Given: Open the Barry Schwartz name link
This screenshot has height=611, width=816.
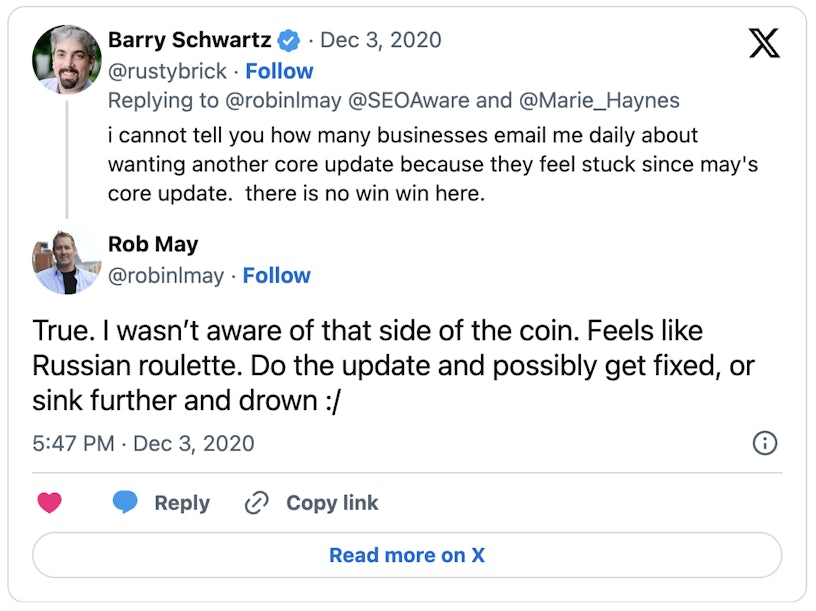Looking at the screenshot, I should coord(190,41).
